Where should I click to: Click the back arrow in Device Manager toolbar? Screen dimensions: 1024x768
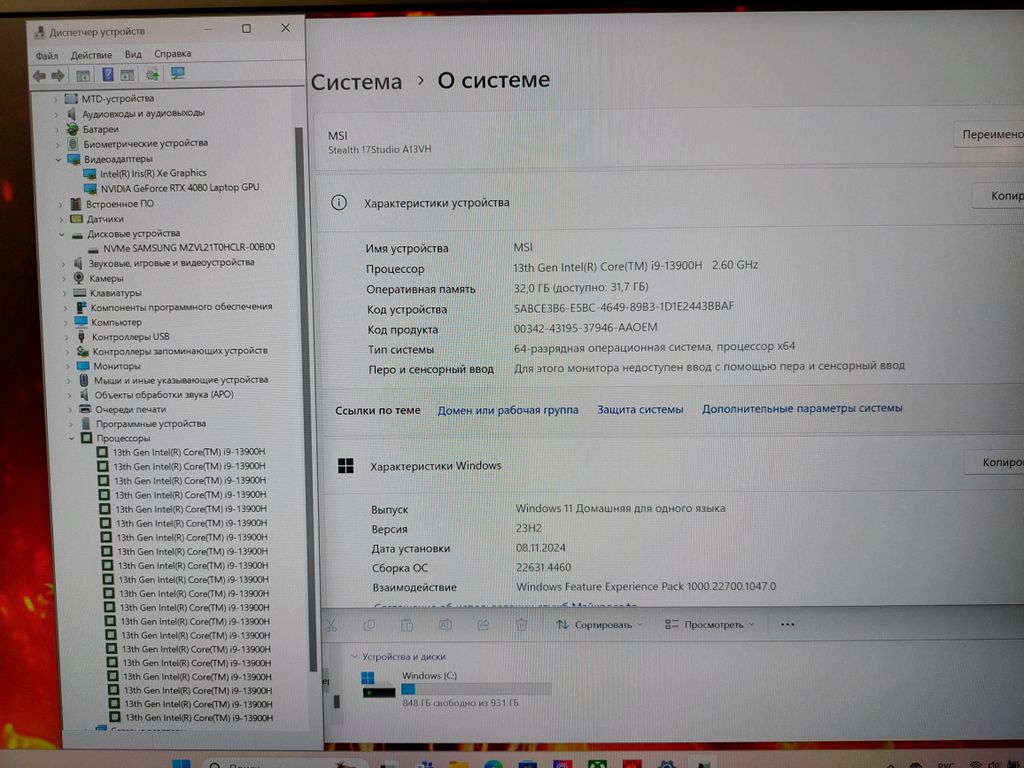point(38,75)
